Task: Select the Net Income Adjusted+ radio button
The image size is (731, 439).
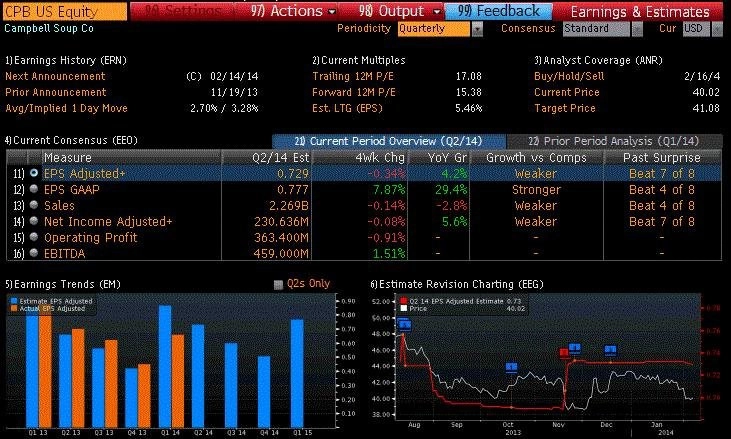Action: 34,221
